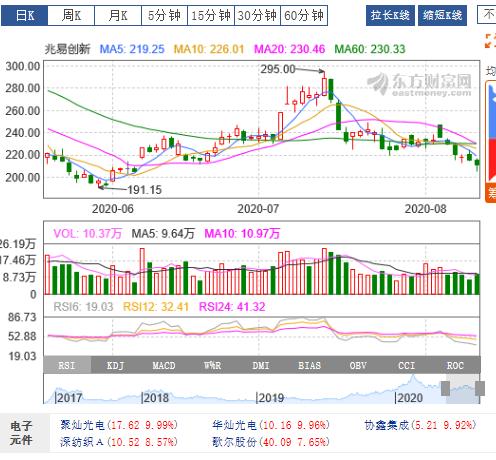
Task: Select the OBV indicator tab
Action: point(358,365)
